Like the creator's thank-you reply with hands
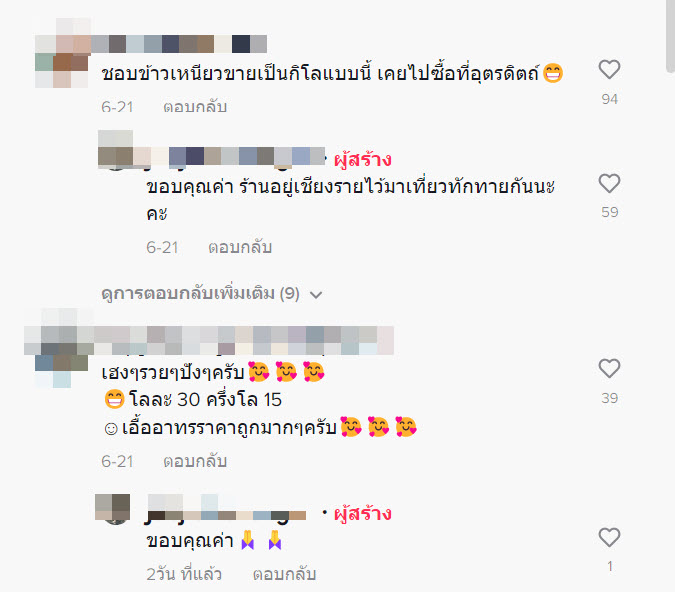Image resolution: width=675 pixels, height=592 pixels. pyautogui.click(x=609, y=537)
